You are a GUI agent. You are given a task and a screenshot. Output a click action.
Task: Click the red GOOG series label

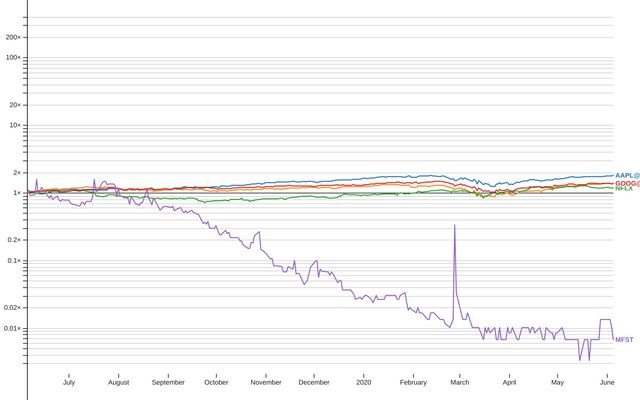click(x=626, y=183)
